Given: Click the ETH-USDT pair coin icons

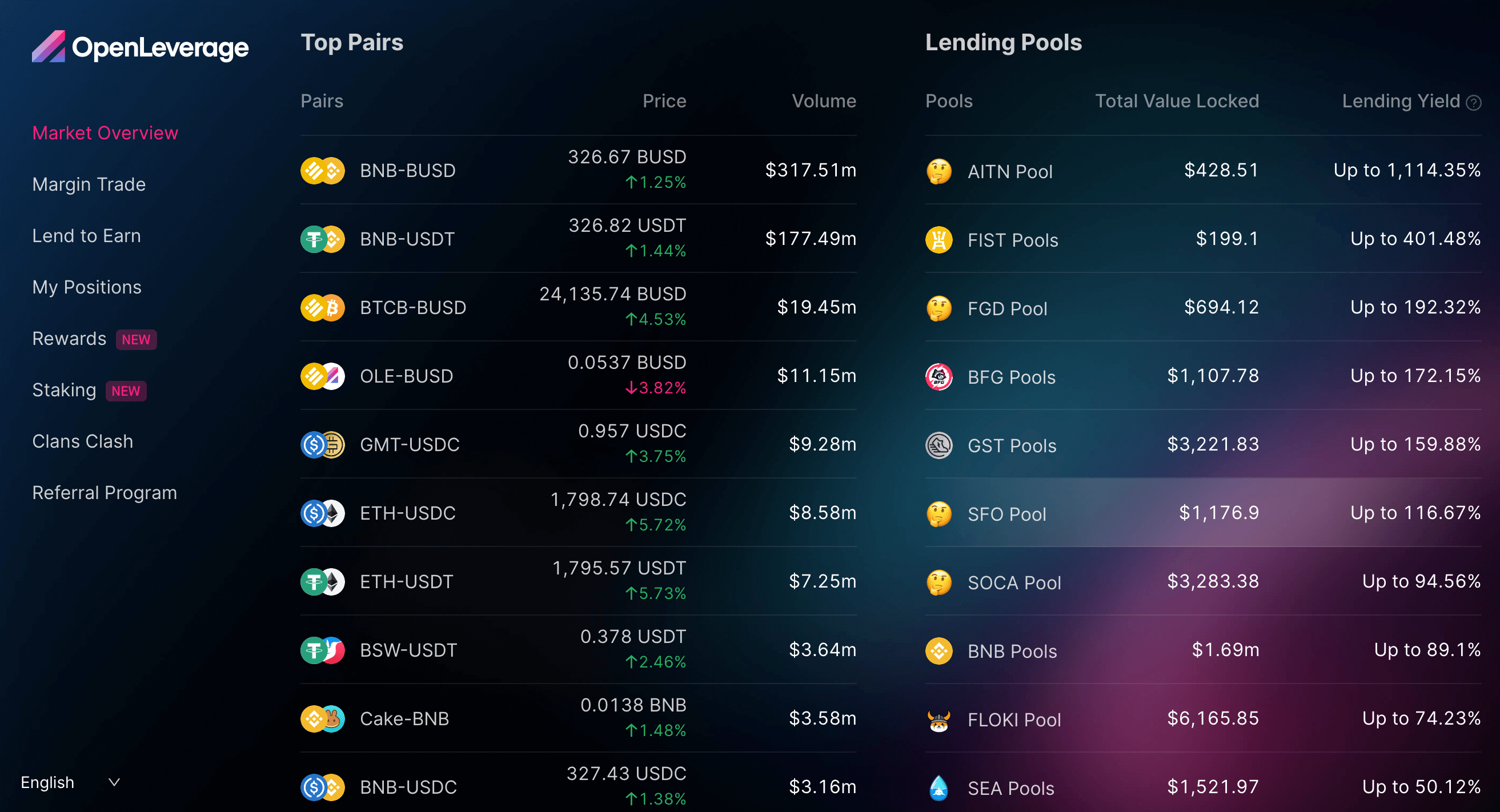Looking at the screenshot, I should [323, 581].
